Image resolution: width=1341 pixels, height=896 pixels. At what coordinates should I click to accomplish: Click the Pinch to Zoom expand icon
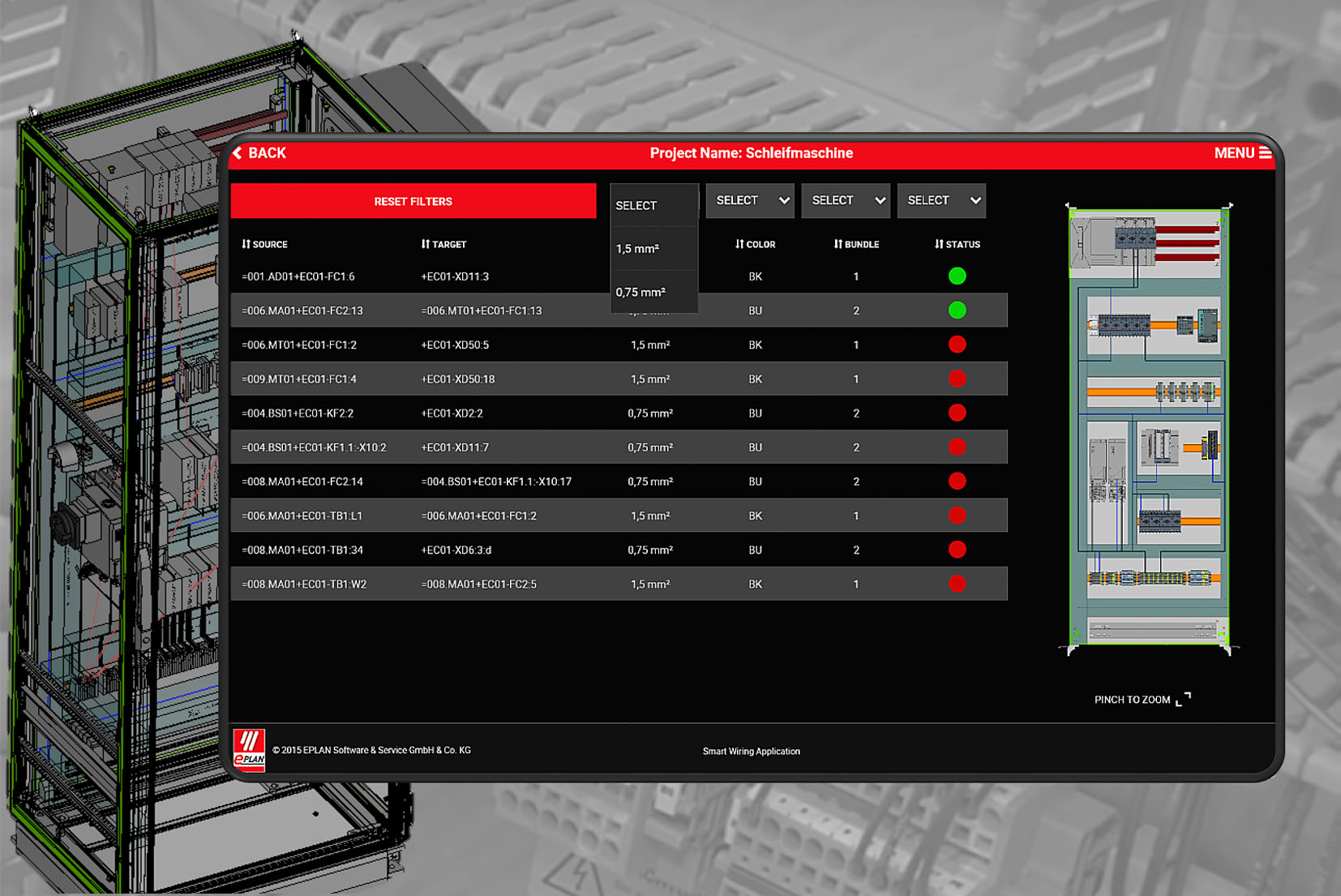(1183, 699)
